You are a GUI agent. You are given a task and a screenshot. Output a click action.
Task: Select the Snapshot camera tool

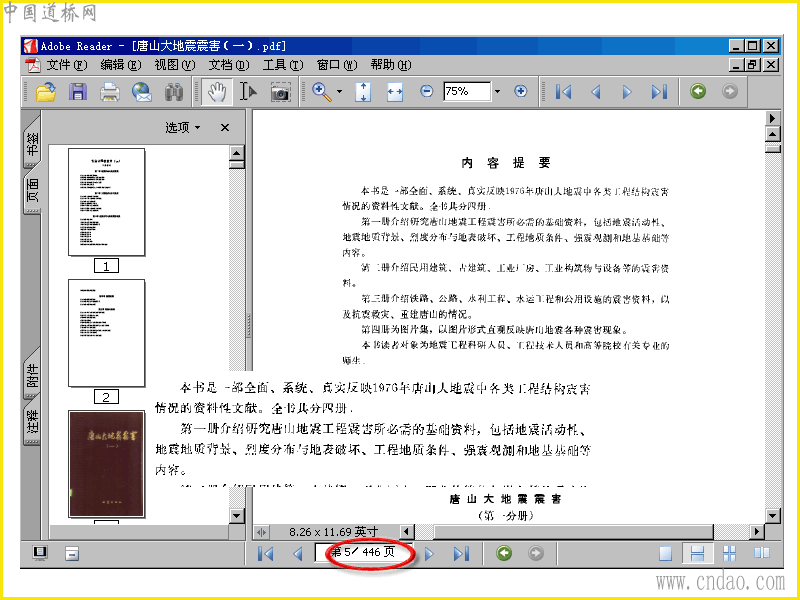pyautogui.click(x=280, y=92)
